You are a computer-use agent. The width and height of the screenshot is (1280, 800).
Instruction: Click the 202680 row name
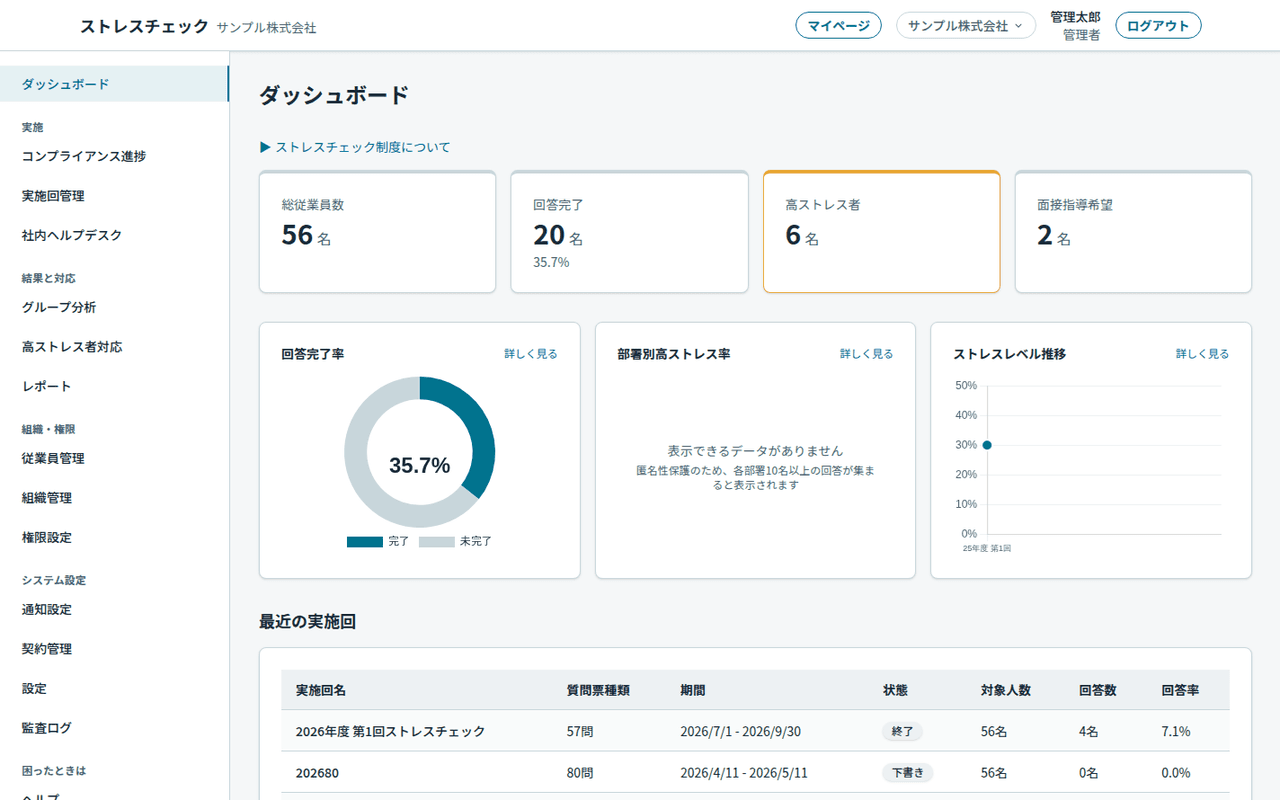coord(319,773)
